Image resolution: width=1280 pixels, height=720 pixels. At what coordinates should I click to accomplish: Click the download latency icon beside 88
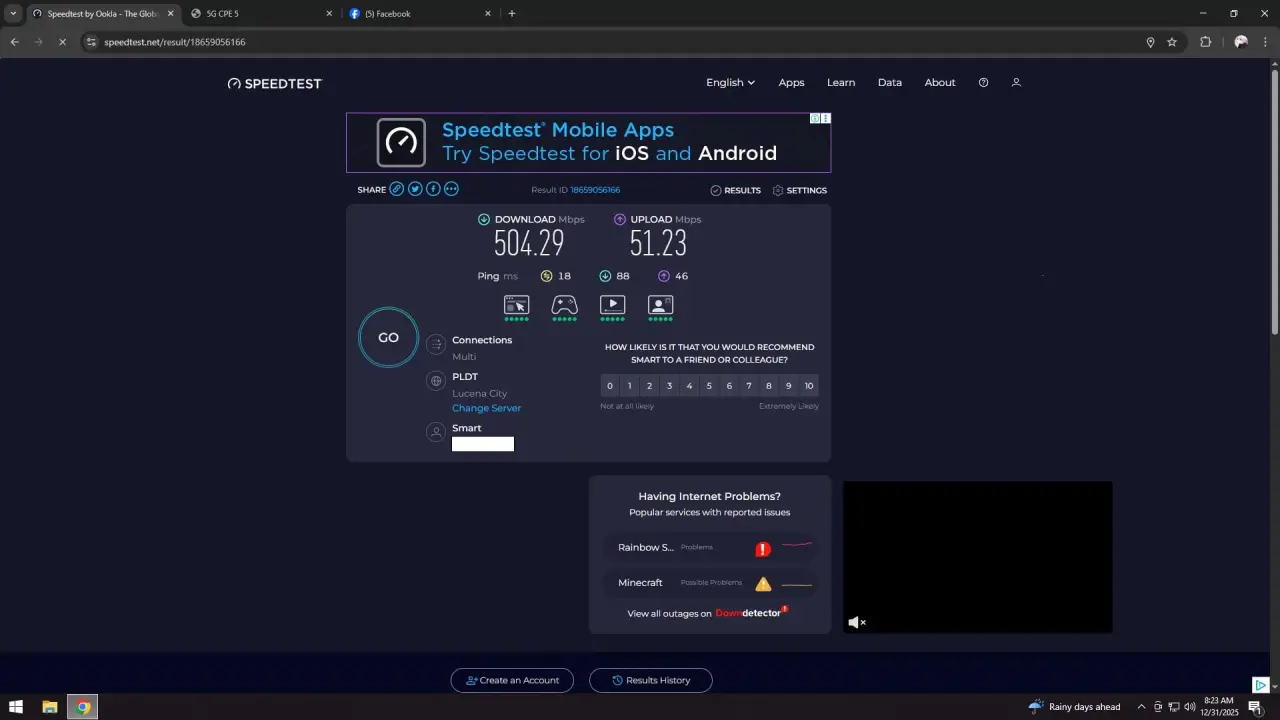click(605, 276)
